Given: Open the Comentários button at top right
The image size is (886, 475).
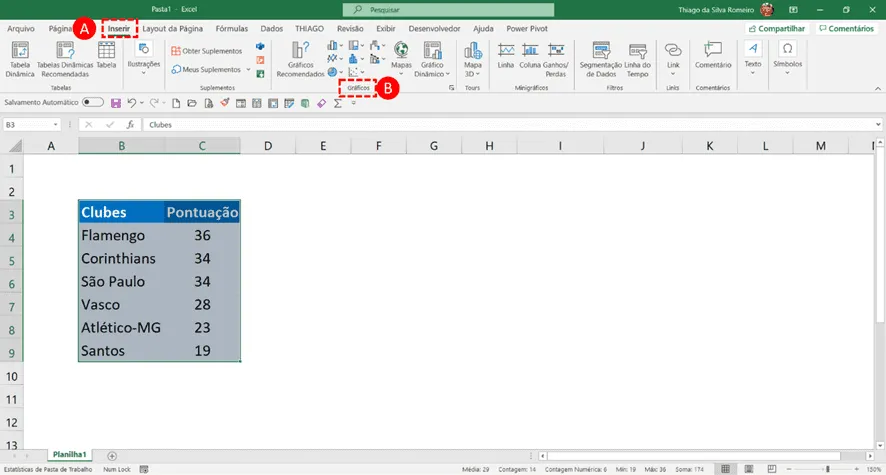Looking at the screenshot, I should (x=846, y=28).
